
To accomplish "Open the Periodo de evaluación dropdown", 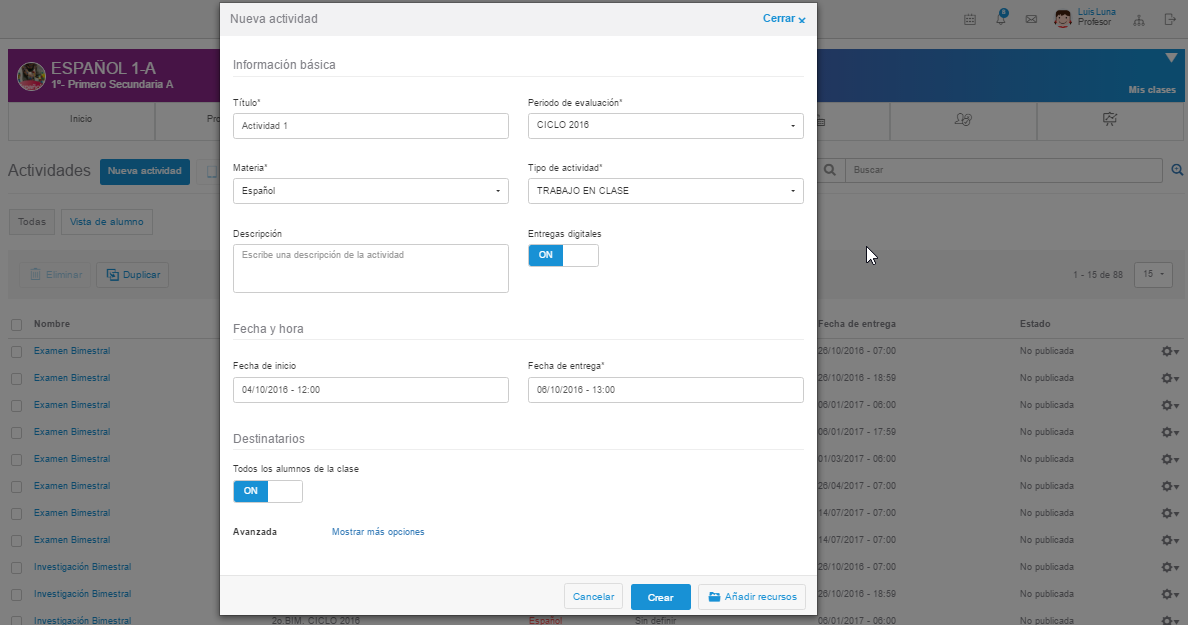I will click(665, 126).
